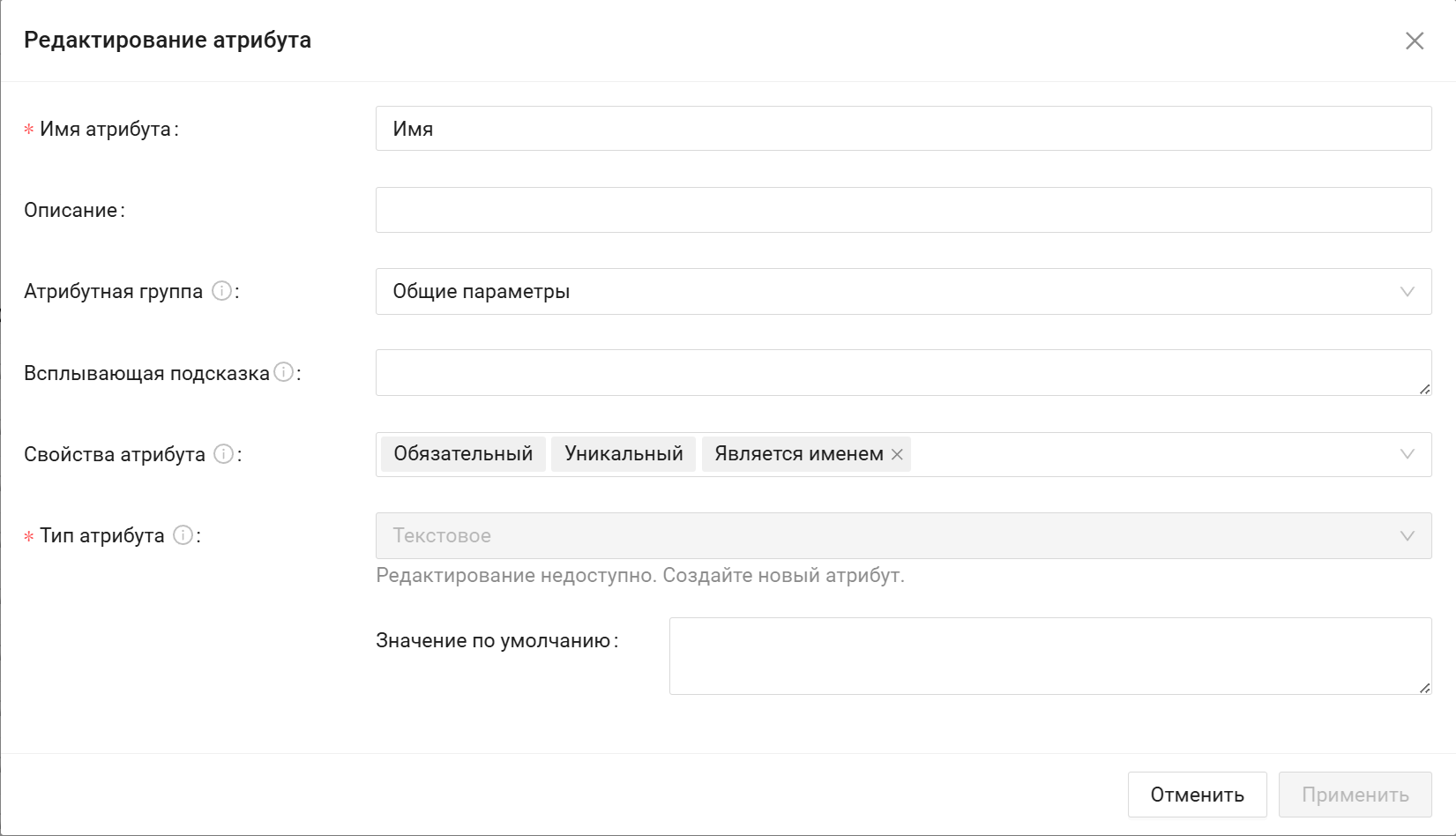The image size is (1456, 836).
Task: Click the disabled Тип атрибута dropdown
Action: point(903,535)
